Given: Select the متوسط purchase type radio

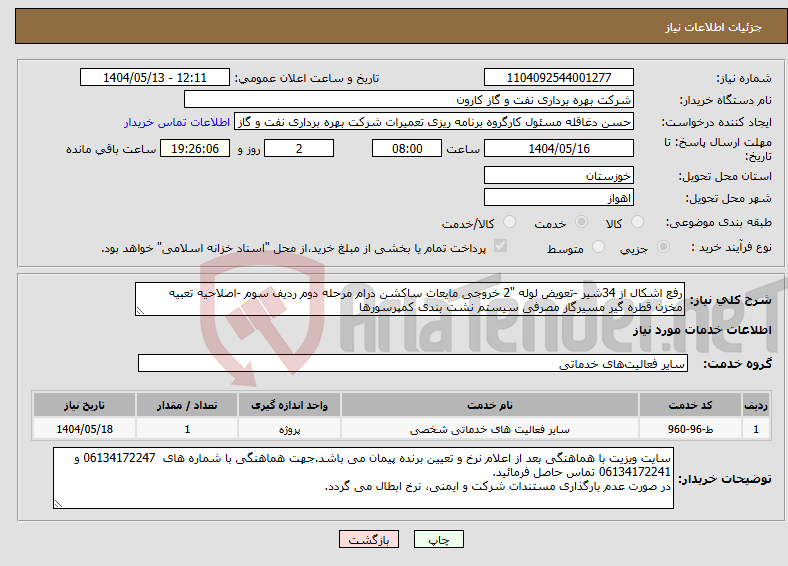Looking at the screenshot, I should pos(598,246).
